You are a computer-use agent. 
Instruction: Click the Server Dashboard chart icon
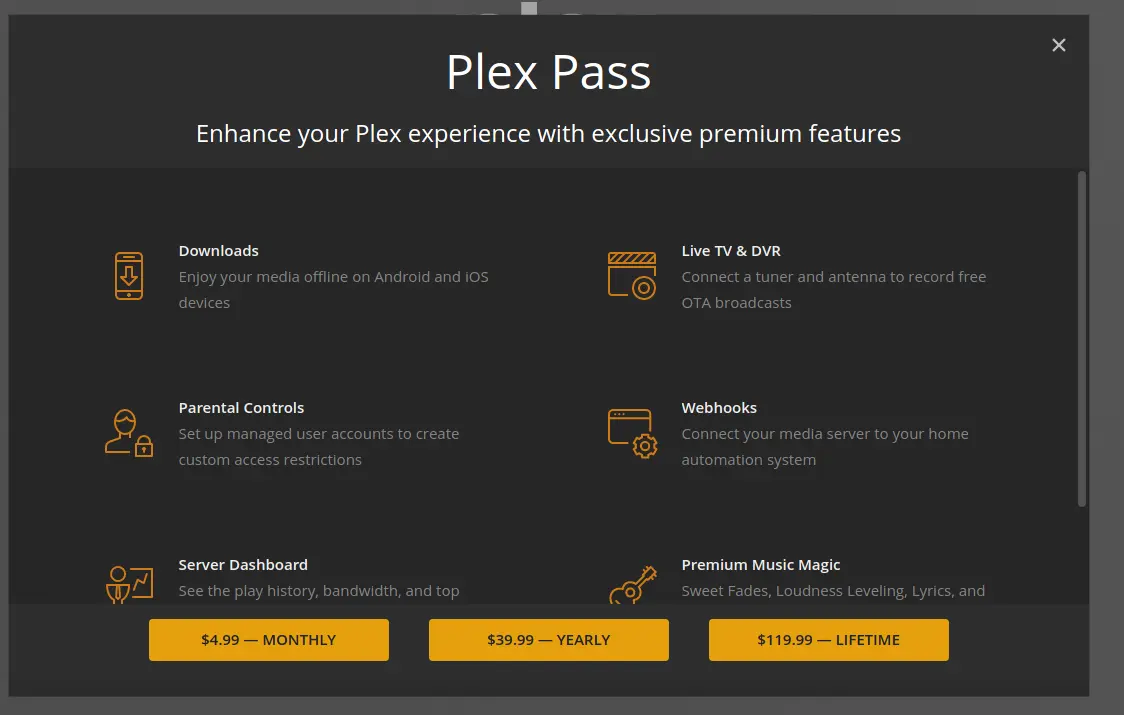pyautogui.click(x=129, y=584)
